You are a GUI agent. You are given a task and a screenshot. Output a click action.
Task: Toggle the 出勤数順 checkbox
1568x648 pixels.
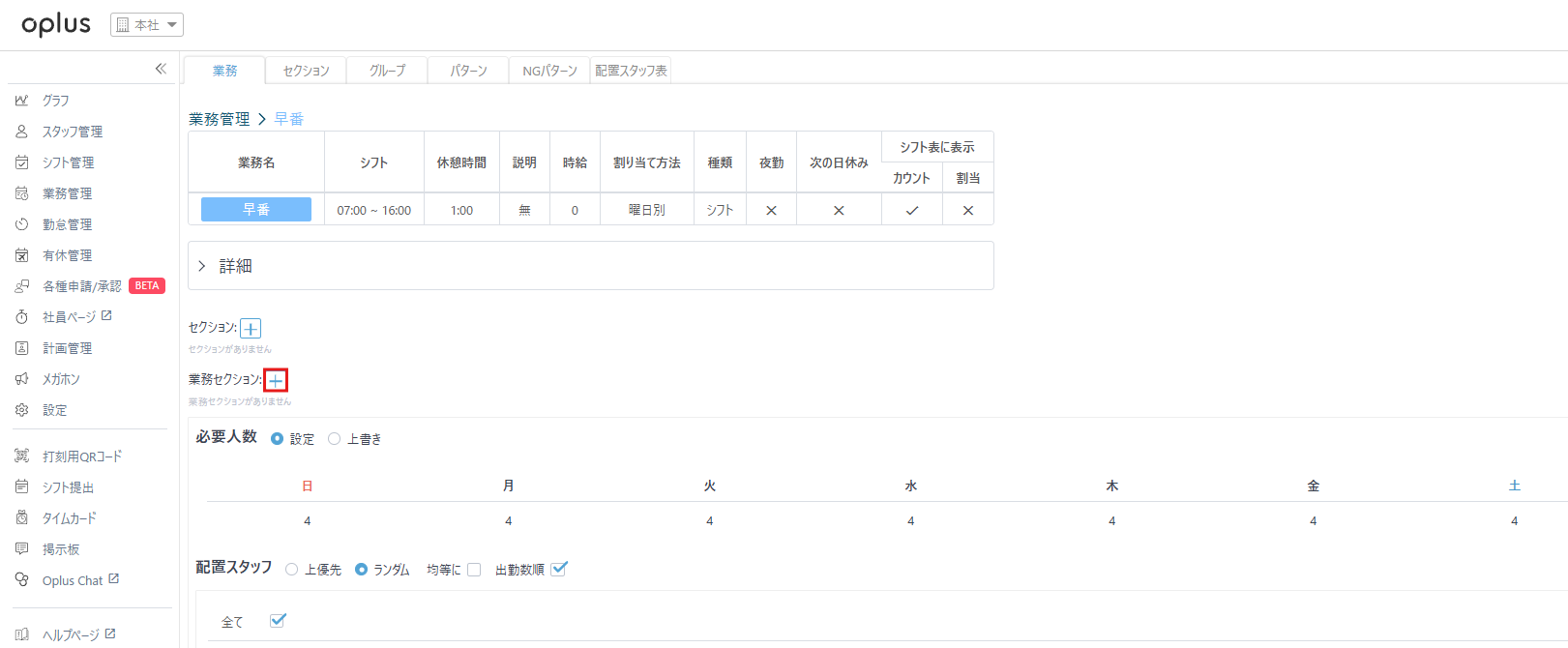[558, 569]
